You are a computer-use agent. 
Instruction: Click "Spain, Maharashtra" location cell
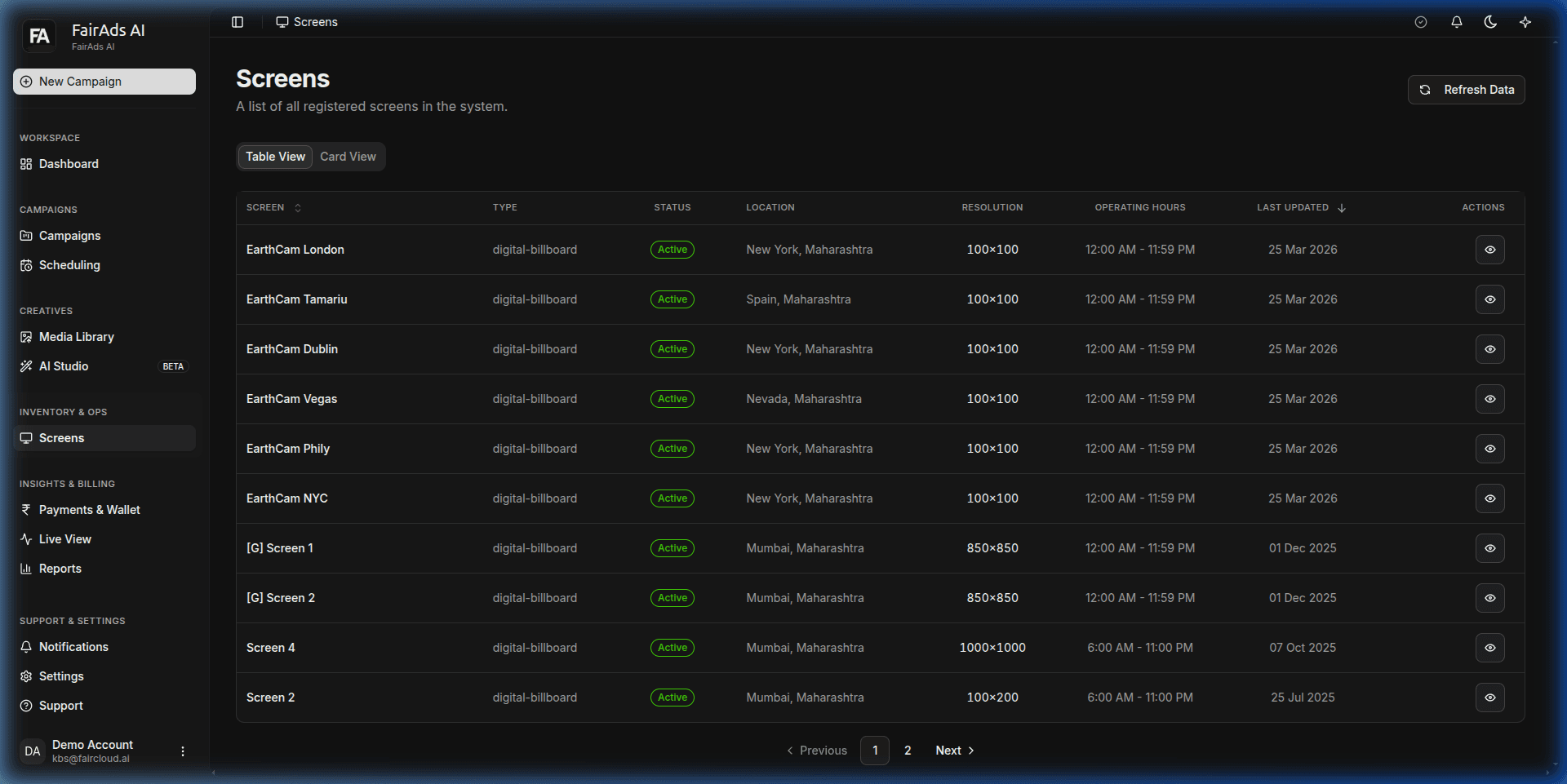click(x=798, y=299)
